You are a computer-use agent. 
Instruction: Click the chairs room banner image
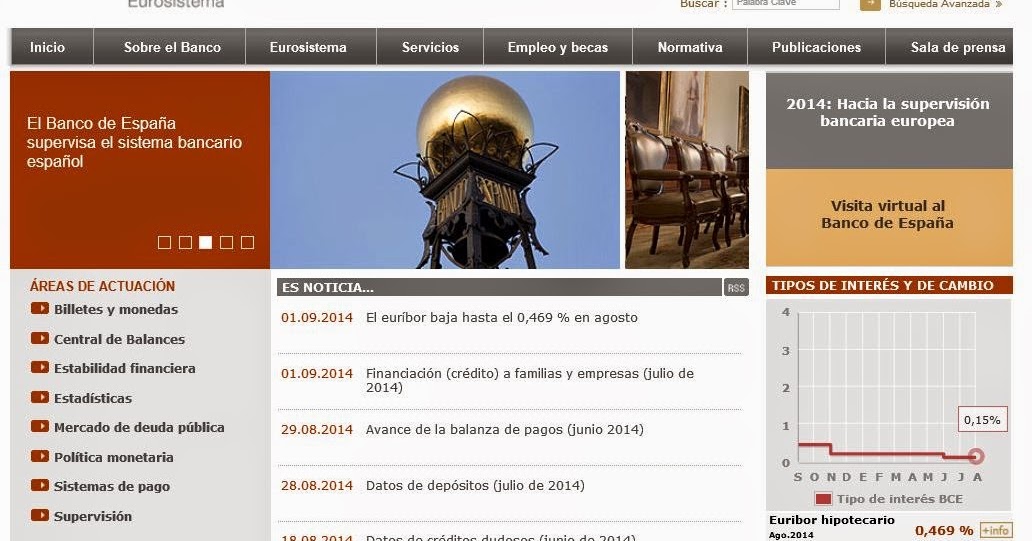pyautogui.click(x=686, y=170)
